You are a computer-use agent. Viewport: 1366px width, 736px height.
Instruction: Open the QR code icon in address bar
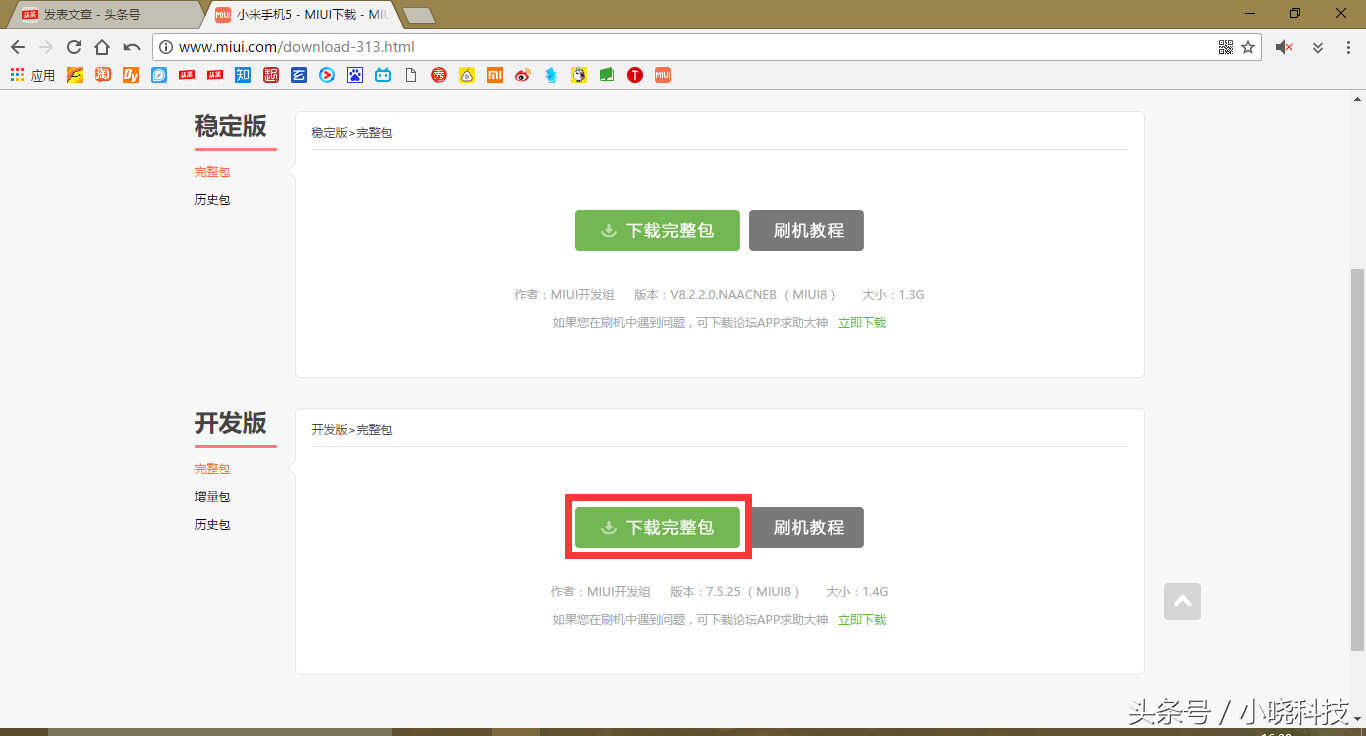click(x=1226, y=47)
